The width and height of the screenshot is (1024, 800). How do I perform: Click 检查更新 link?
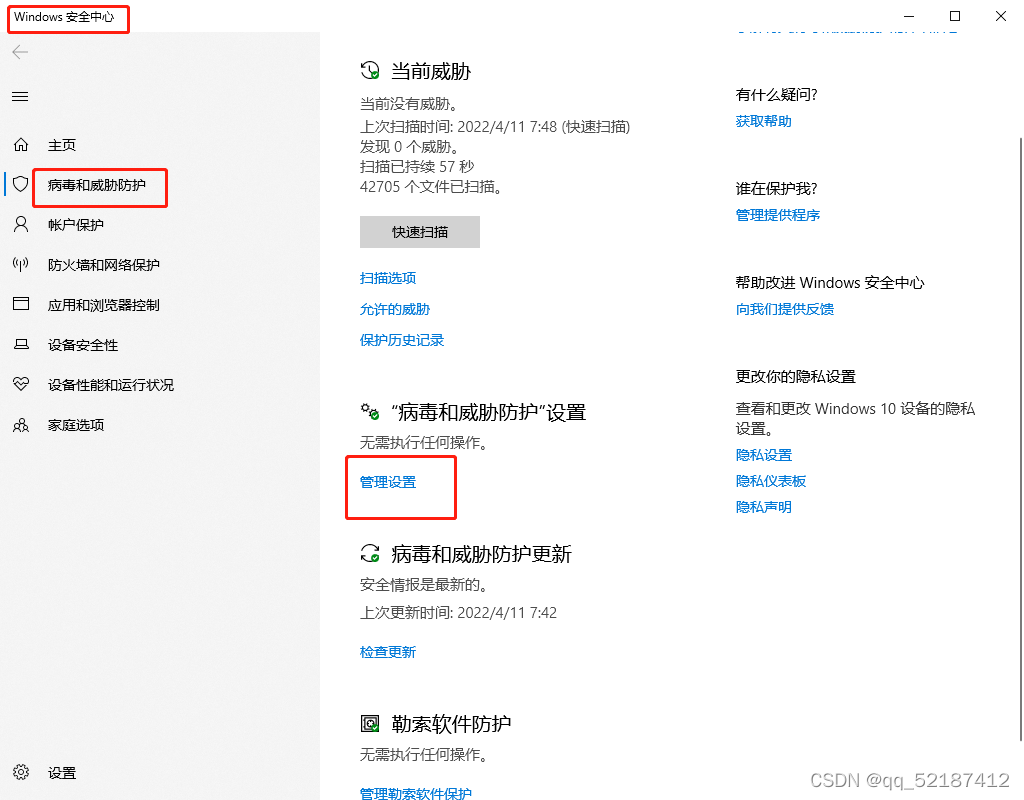pyautogui.click(x=388, y=652)
